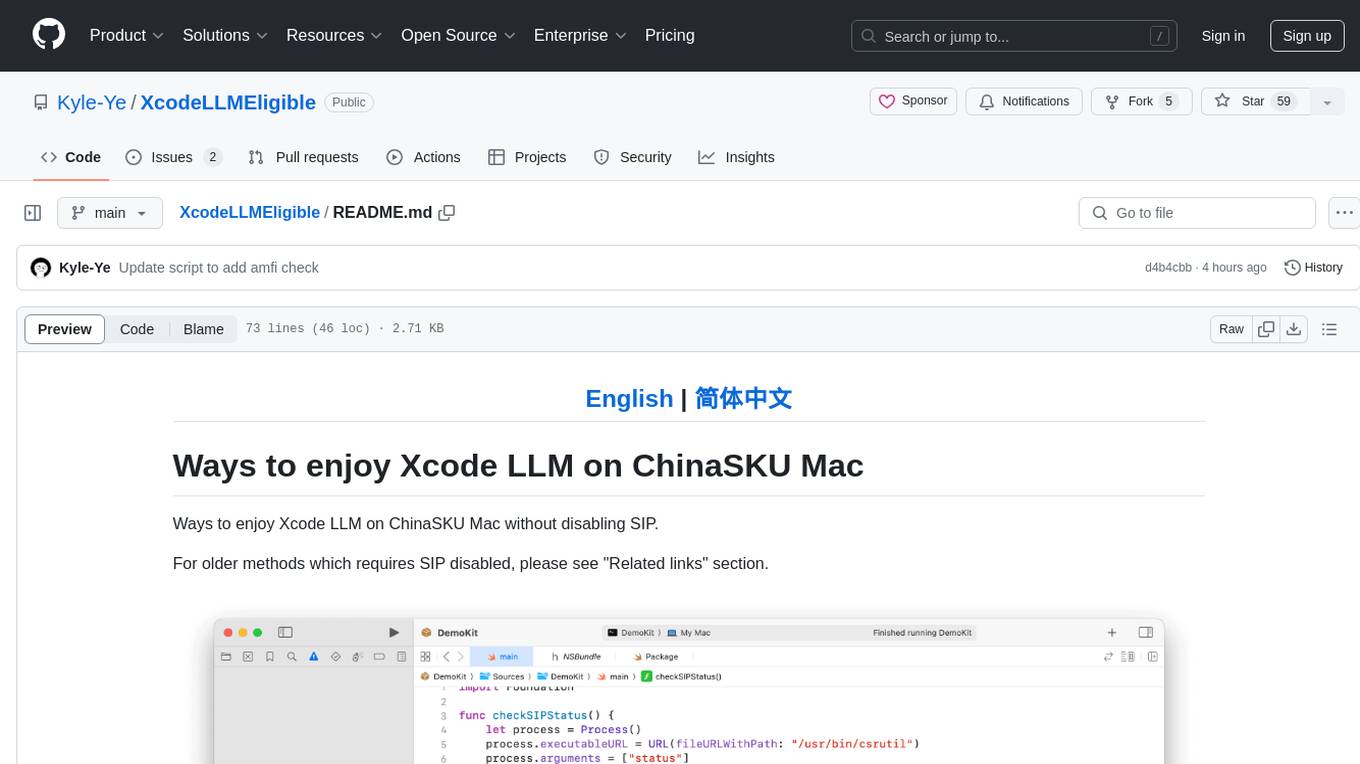This screenshot has height=764, width=1360.
Task: Open the commit message 'Update script to add amfi check'
Action: pyautogui.click(x=218, y=267)
